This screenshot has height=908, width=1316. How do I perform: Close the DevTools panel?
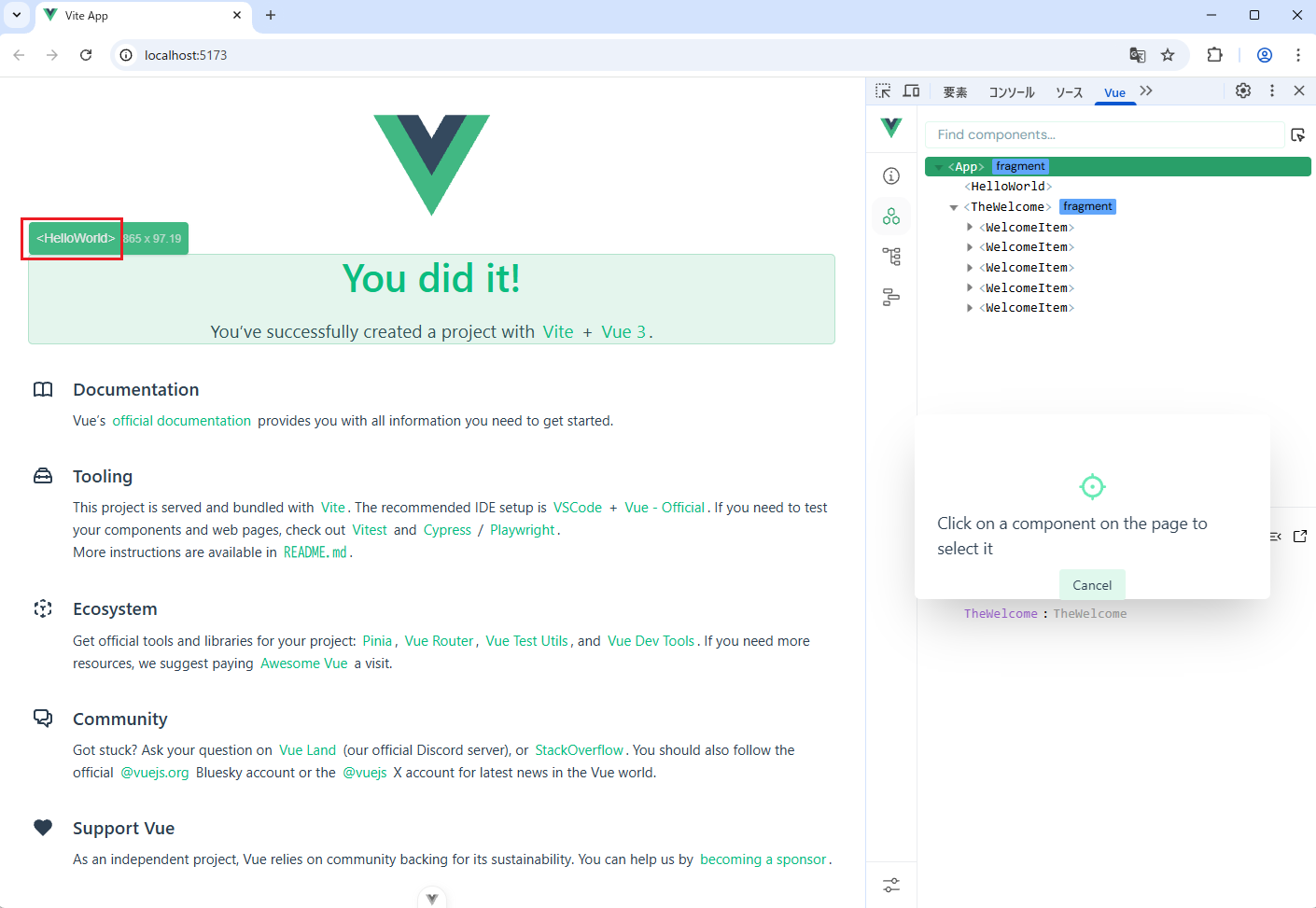coord(1299,91)
